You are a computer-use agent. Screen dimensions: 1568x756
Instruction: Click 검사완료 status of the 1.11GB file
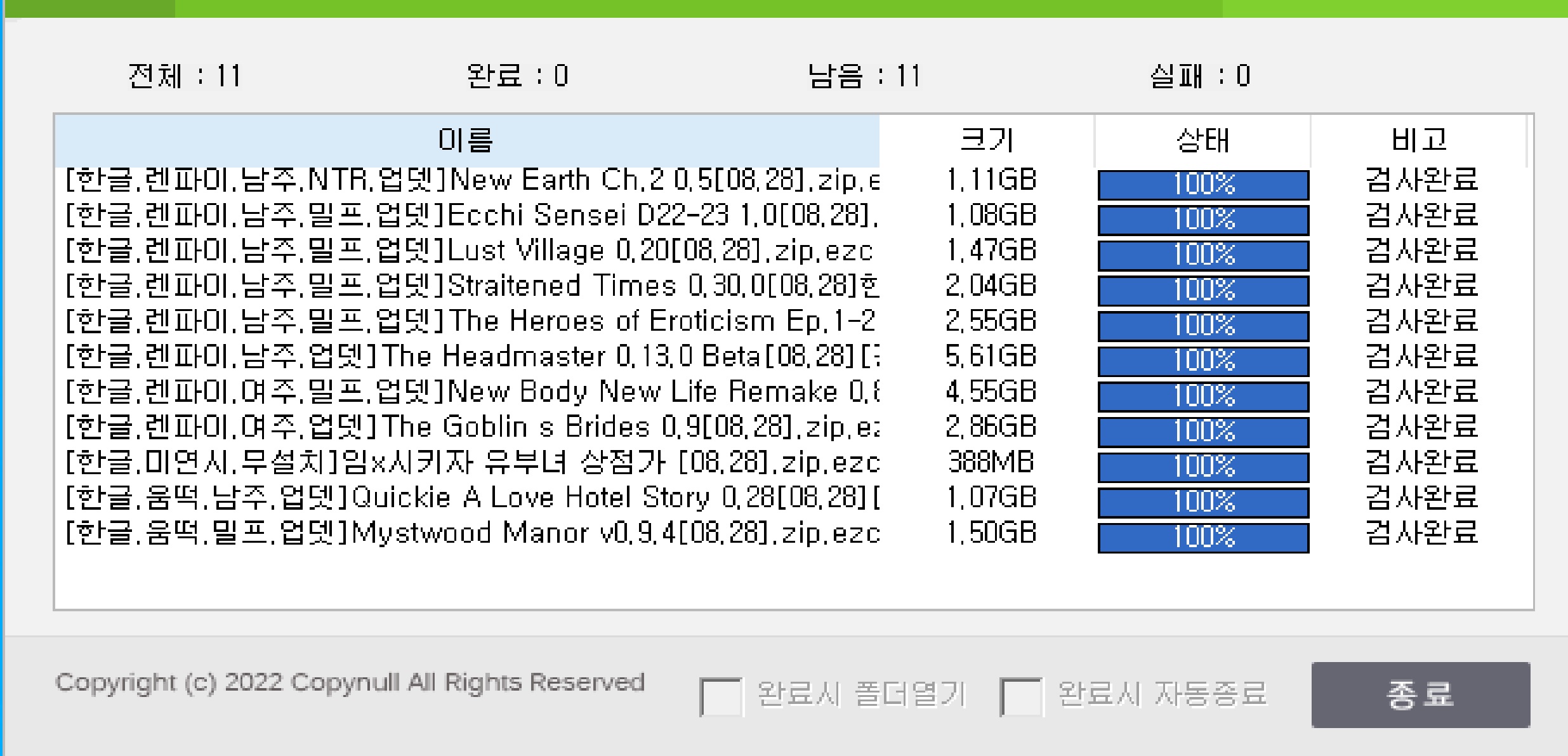click(x=1421, y=181)
